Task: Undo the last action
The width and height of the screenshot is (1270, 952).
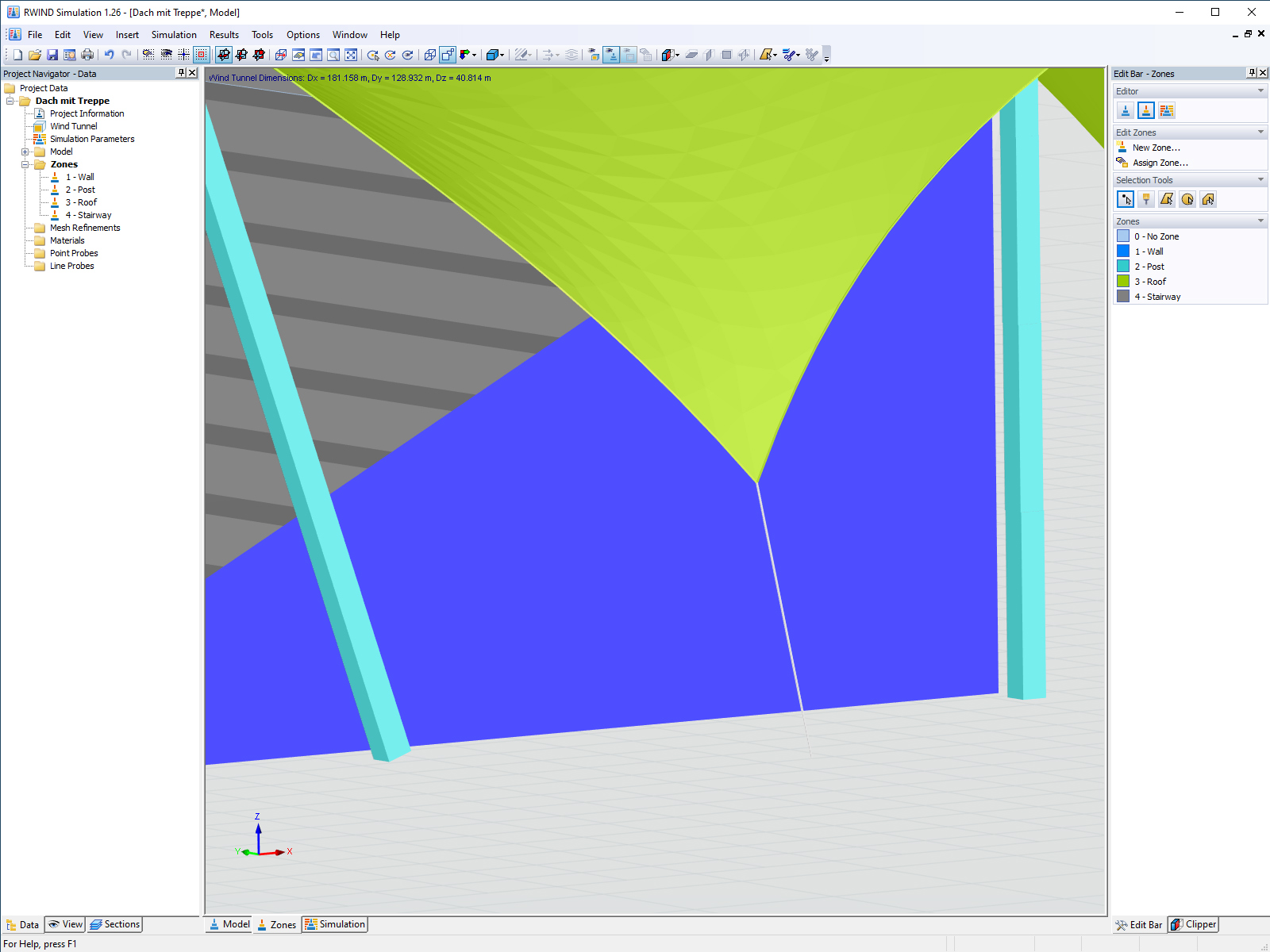Action: coord(109,55)
